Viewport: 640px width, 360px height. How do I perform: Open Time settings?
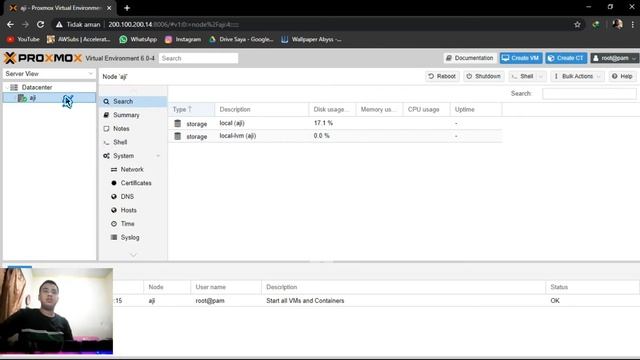pos(133,224)
